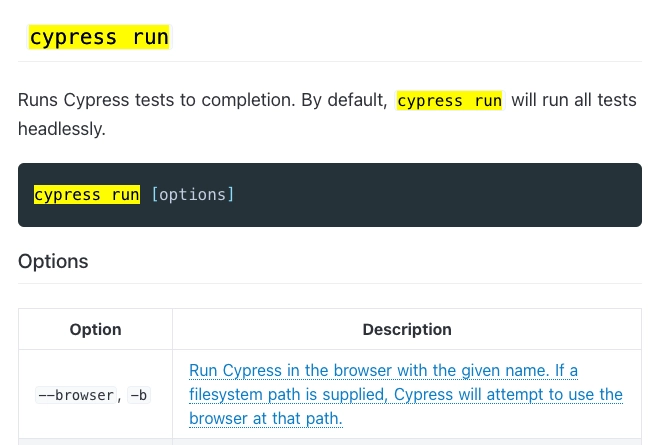Image resolution: width=654 pixels, height=445 pixels.
Task: Open 'Run Cypress in the browser' description link
Action: 406,395
